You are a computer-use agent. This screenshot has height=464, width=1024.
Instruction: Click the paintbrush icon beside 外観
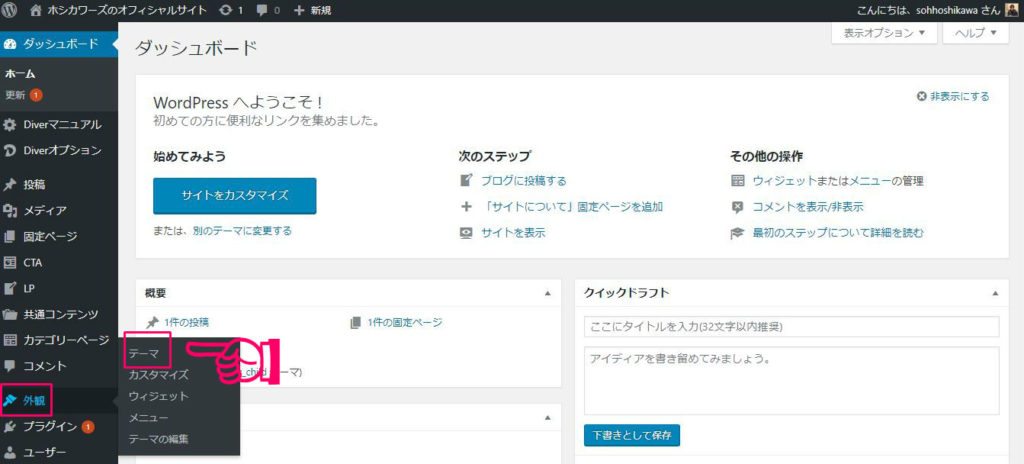(10, 401)
